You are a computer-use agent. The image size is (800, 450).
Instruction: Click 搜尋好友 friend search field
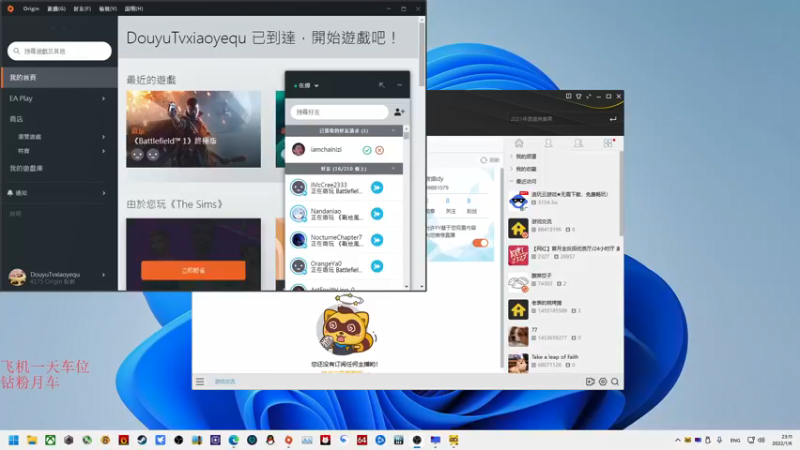(x=339, y=112)
